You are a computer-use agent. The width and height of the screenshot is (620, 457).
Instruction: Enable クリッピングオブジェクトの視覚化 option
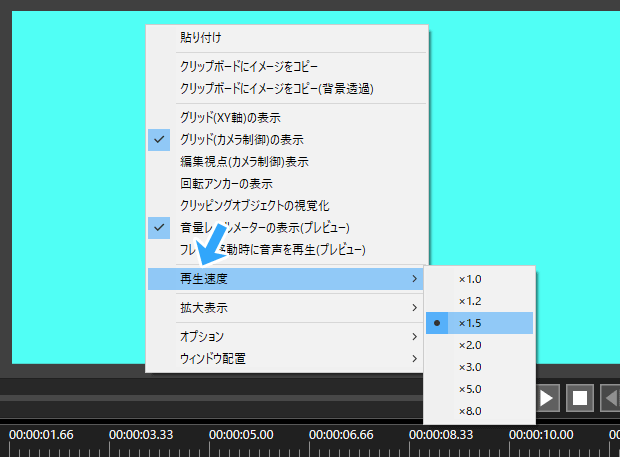(287, 206)
